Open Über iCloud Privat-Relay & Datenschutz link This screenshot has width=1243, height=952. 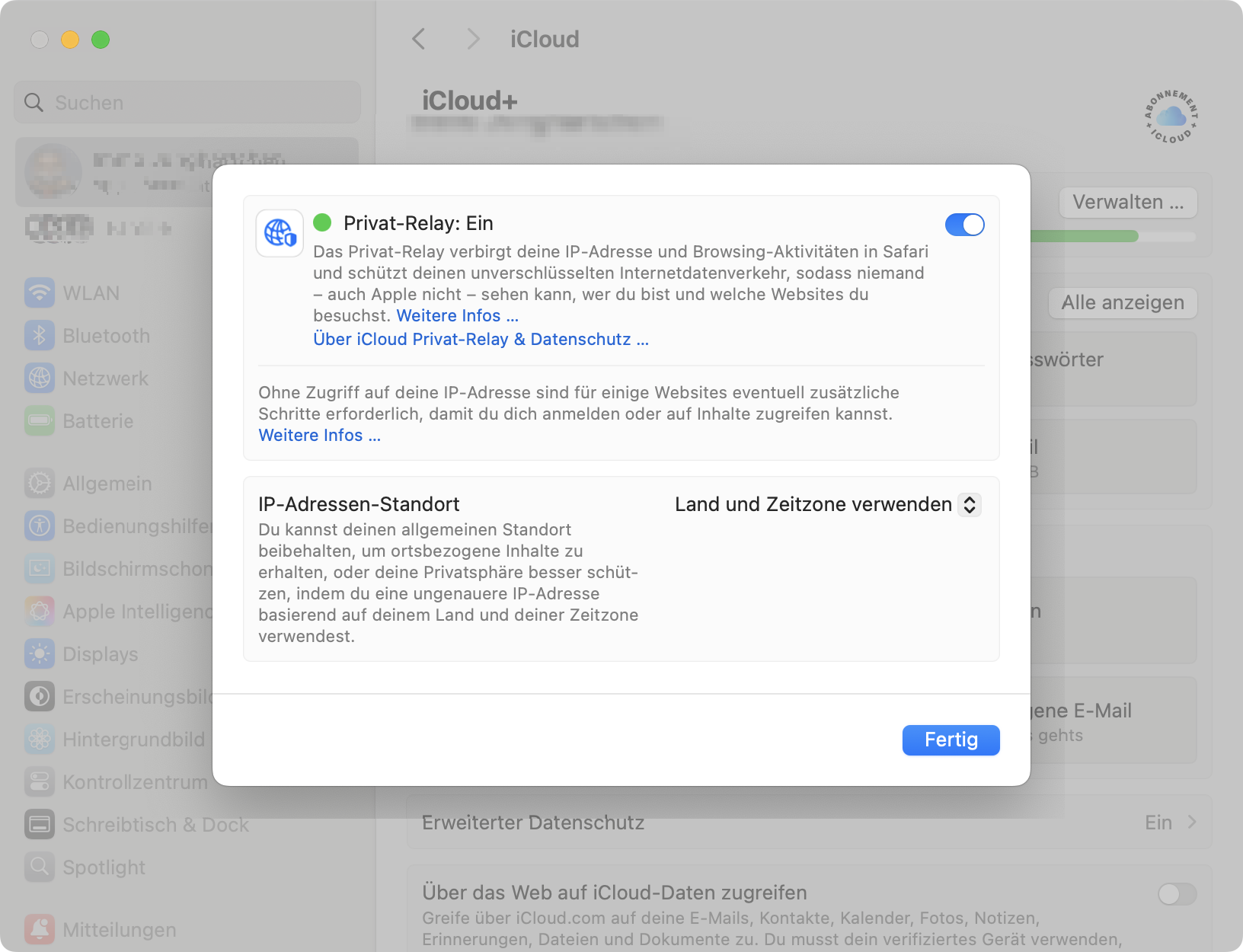tap(481, 339)
